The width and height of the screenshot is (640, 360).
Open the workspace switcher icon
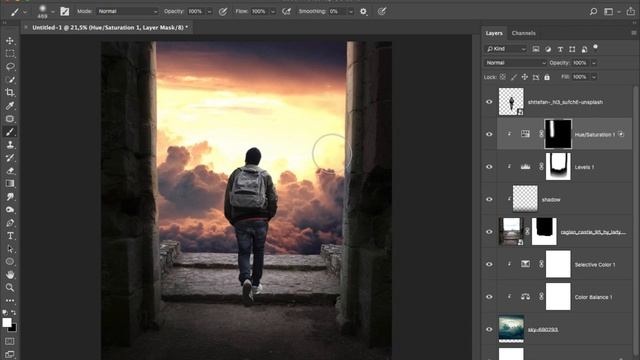609,11
